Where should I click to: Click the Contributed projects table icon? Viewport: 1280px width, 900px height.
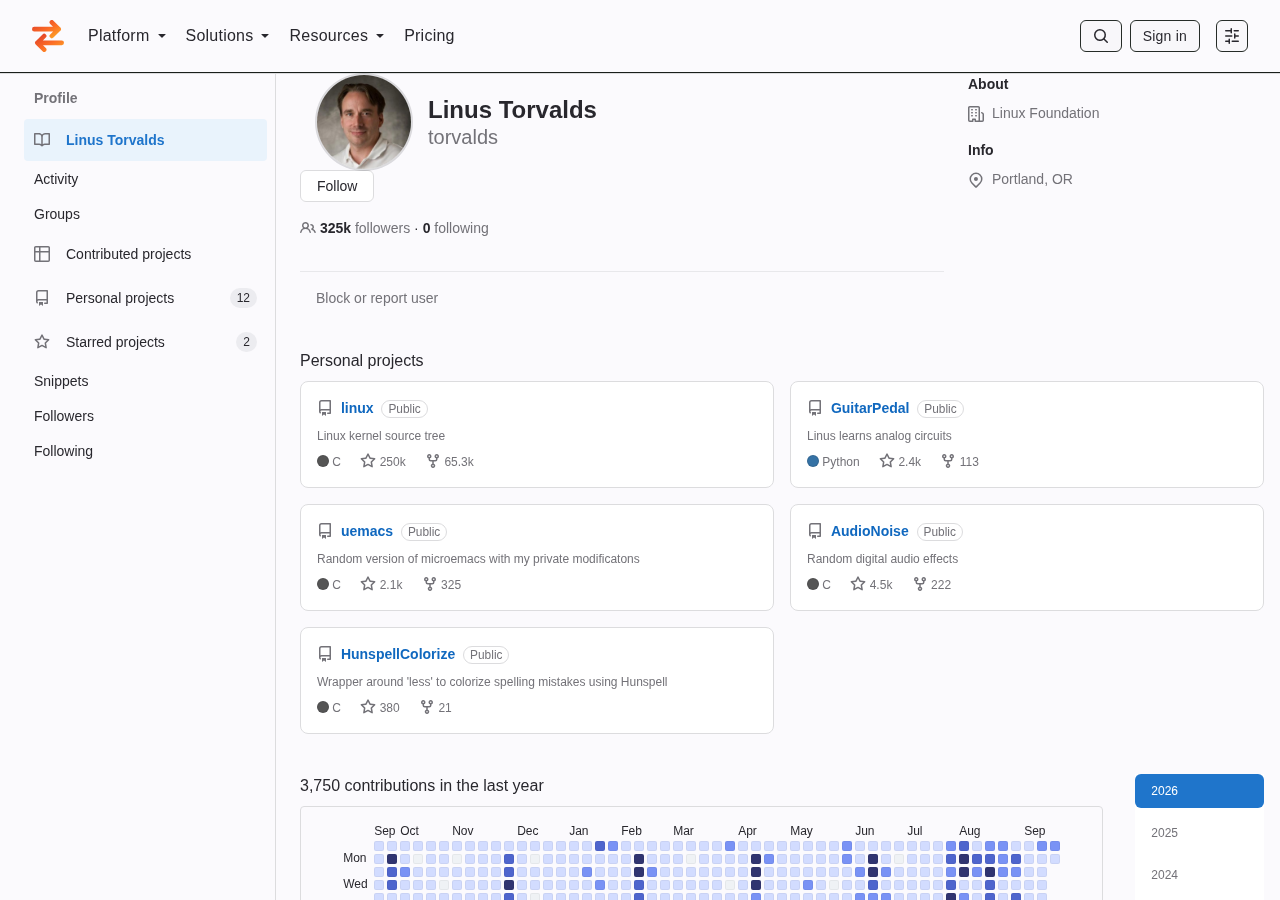point(42,254)
